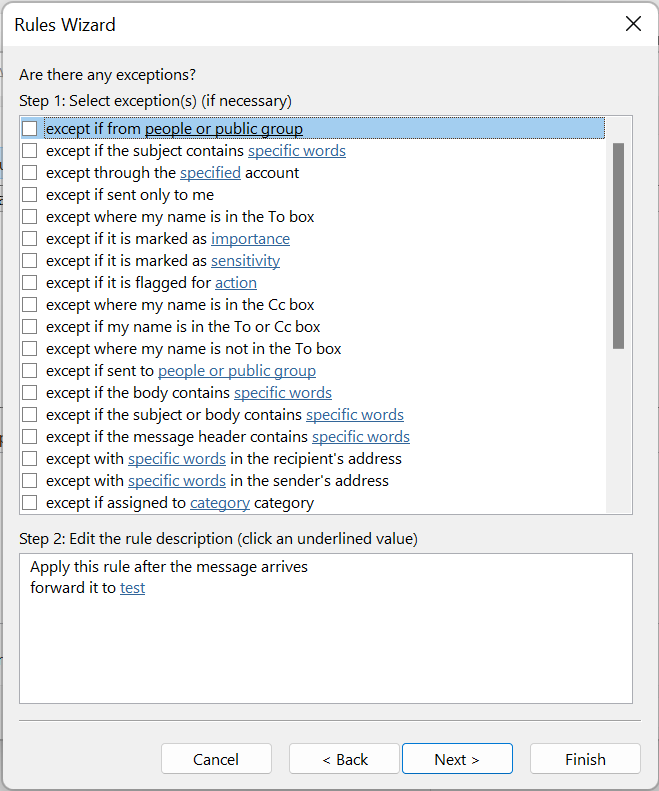Click the 'test' recipient link in rule description
Image resolution: width=659 pixels, height=791 pixels.
point(132,588)
